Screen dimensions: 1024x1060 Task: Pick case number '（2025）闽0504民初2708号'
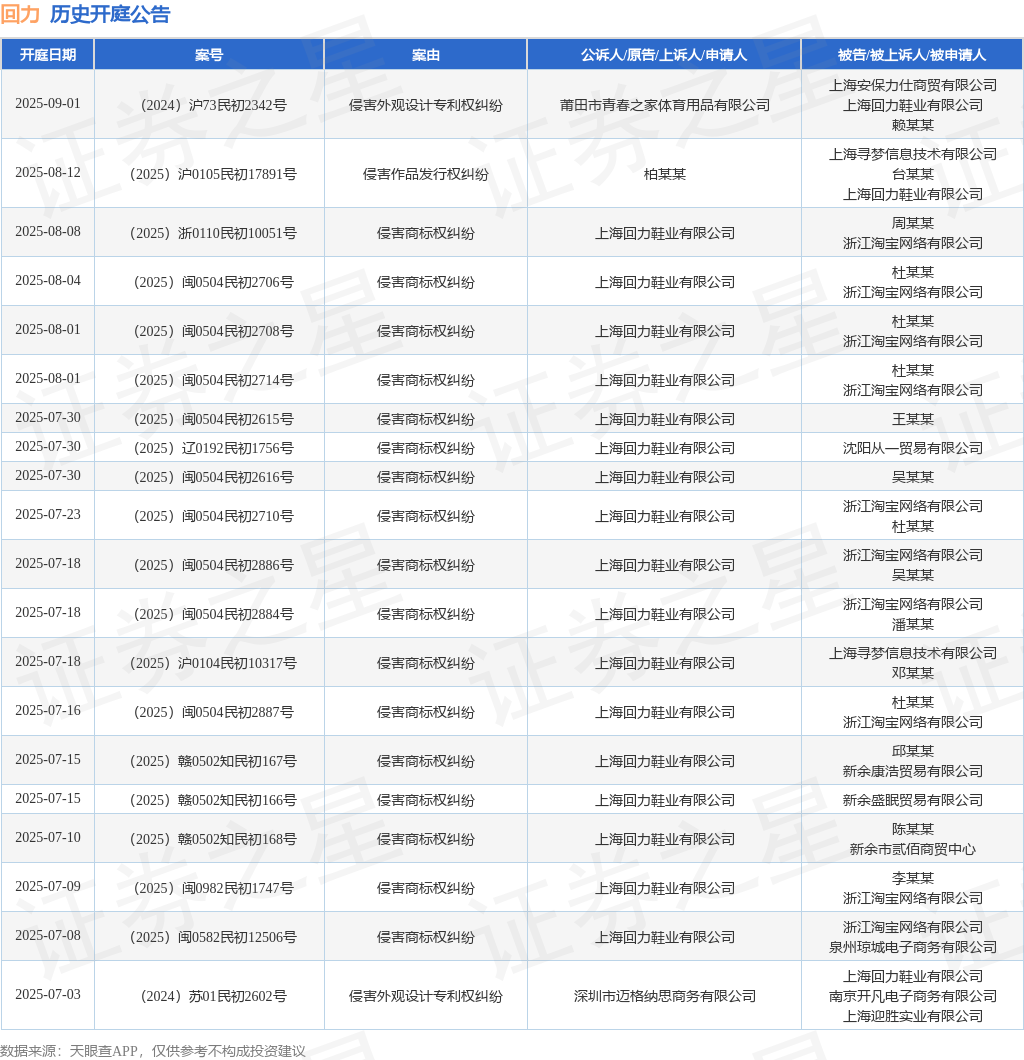coord(213,331)
